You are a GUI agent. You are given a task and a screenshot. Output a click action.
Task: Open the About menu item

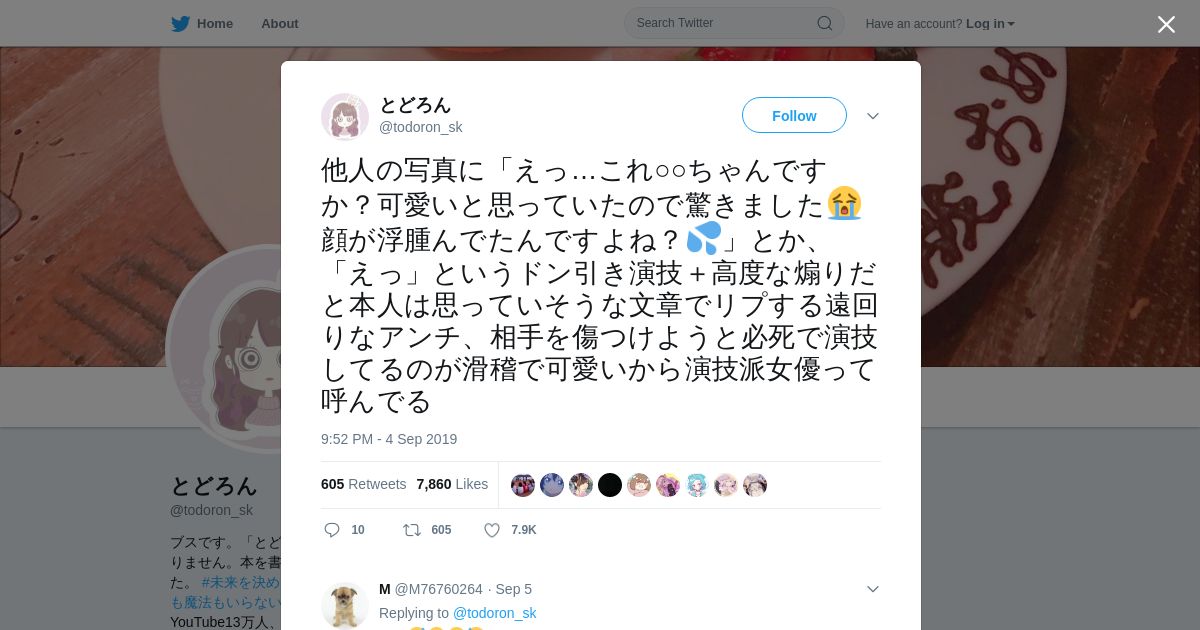click(x=280, y=24)
